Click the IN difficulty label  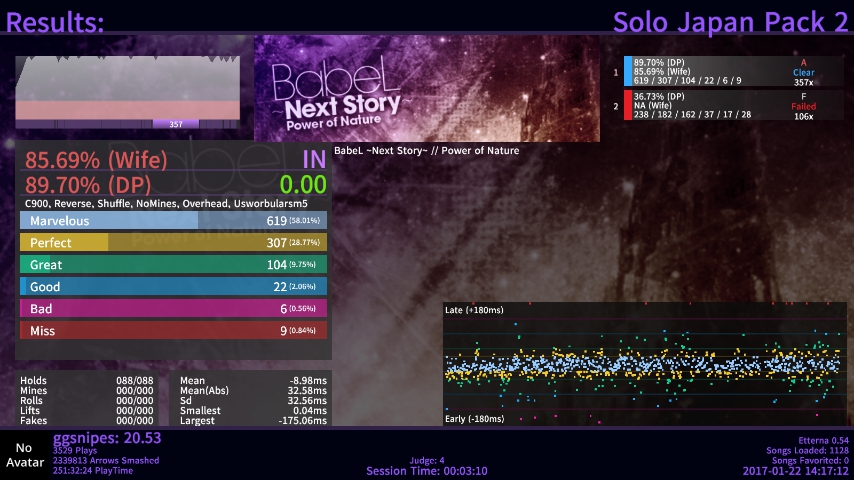313,160
